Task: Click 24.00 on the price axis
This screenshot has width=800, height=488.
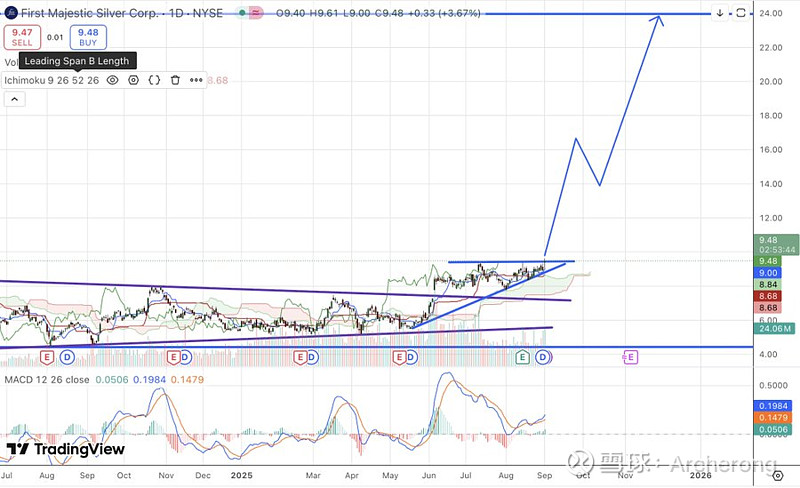Action: coord(770,13)
